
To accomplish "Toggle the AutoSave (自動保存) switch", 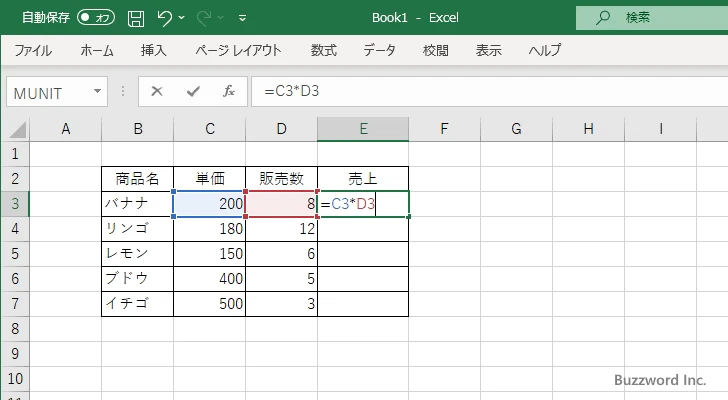I will pos(96,18).
